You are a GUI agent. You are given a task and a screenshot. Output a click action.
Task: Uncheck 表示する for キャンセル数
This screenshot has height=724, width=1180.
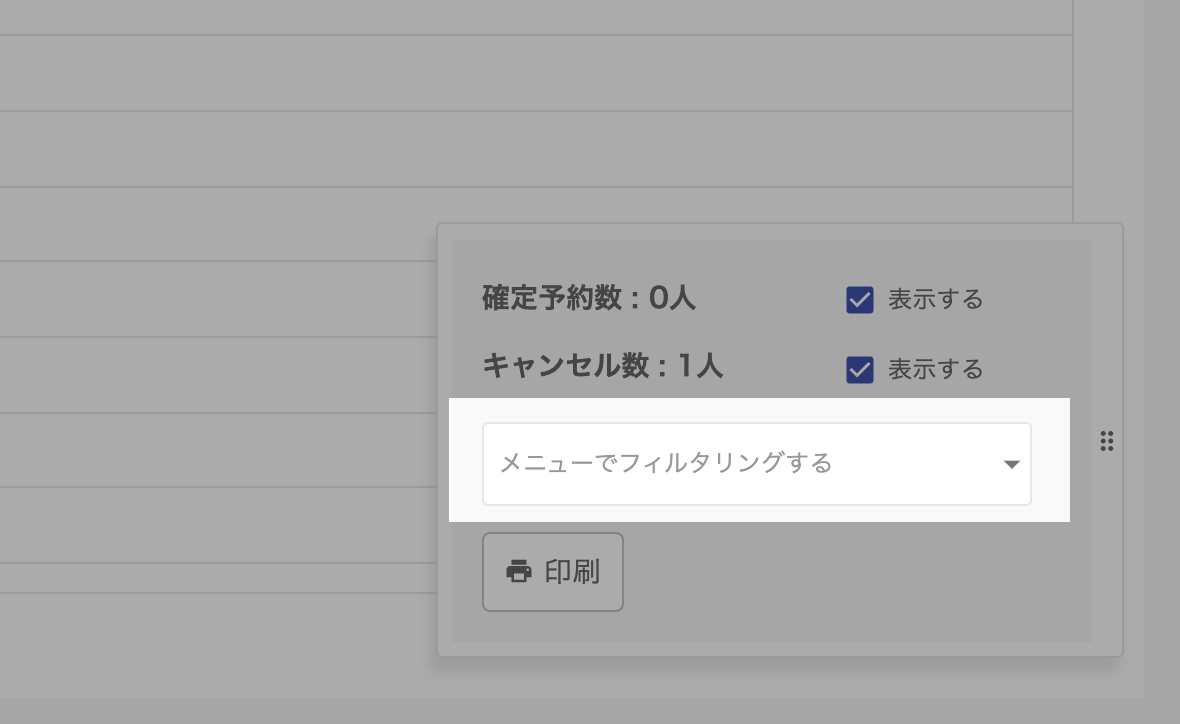pyautogui.click(x=860, y=370)
